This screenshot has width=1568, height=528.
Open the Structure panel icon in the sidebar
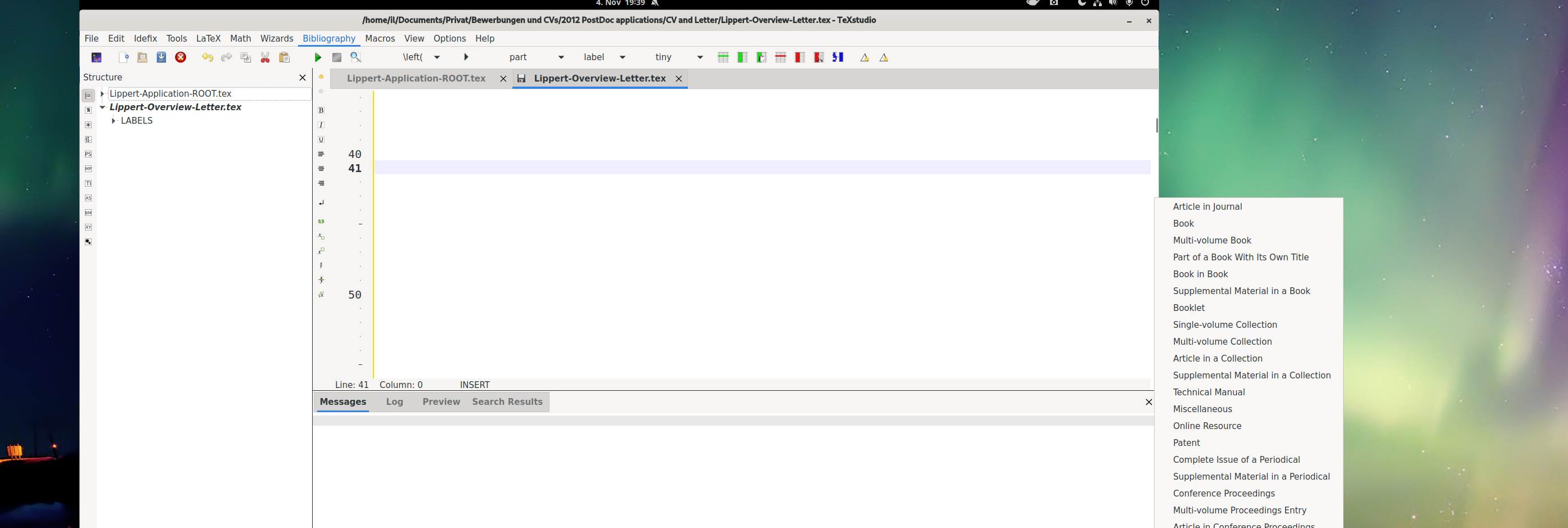click(x=88, y=95)
